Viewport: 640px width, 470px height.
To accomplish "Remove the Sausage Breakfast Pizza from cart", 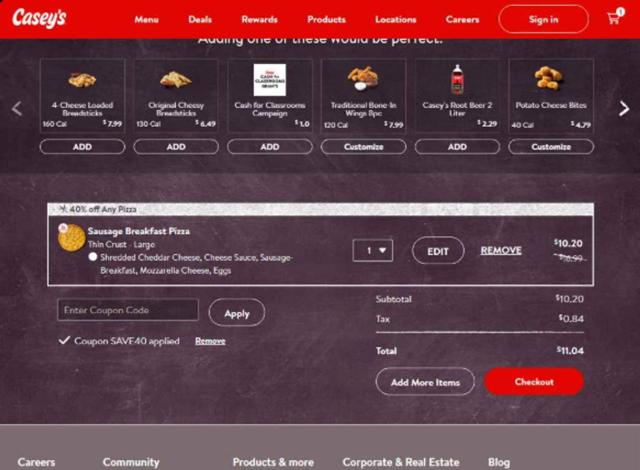I will point(501,250).
